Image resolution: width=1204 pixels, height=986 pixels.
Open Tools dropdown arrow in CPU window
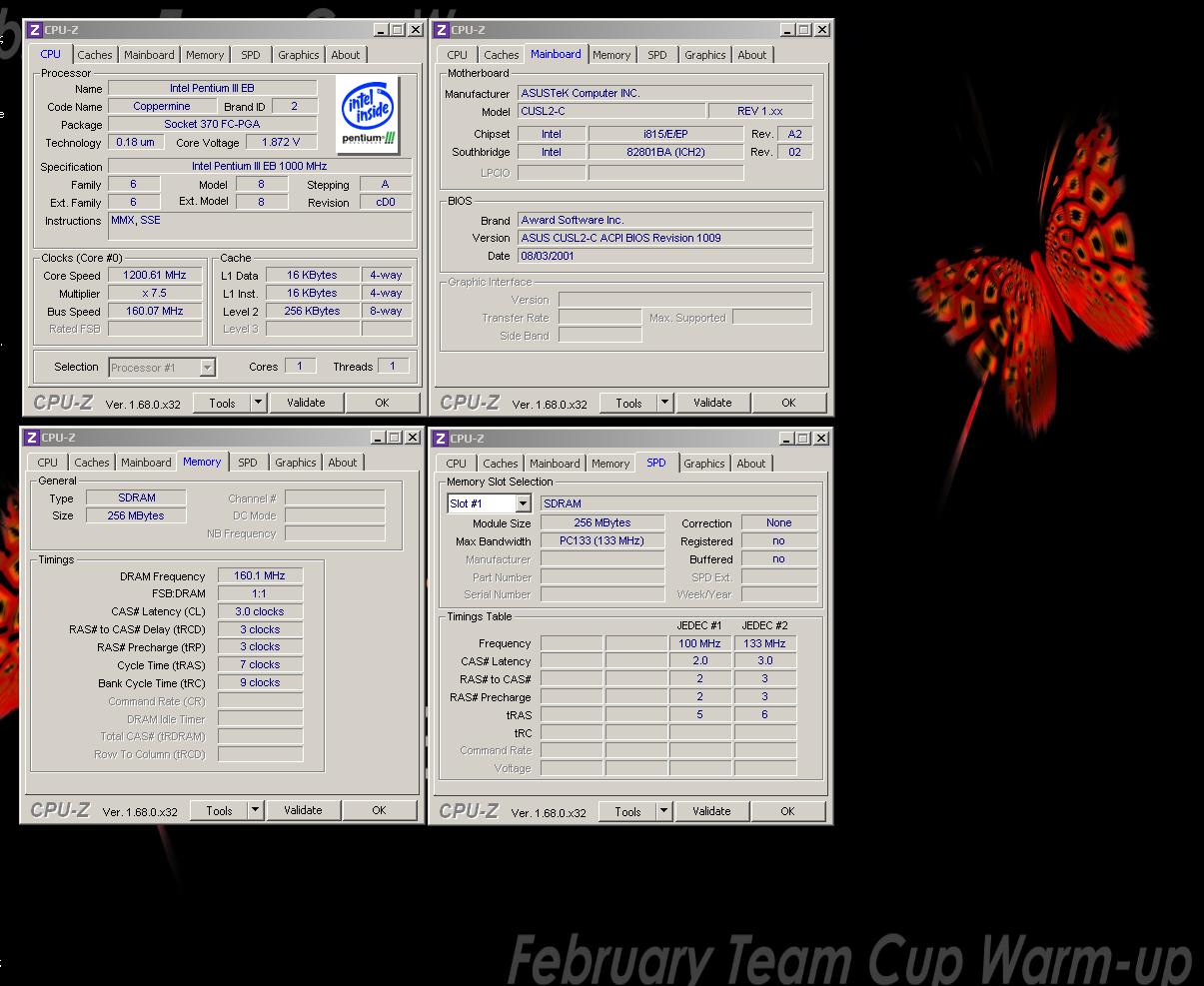258,403
